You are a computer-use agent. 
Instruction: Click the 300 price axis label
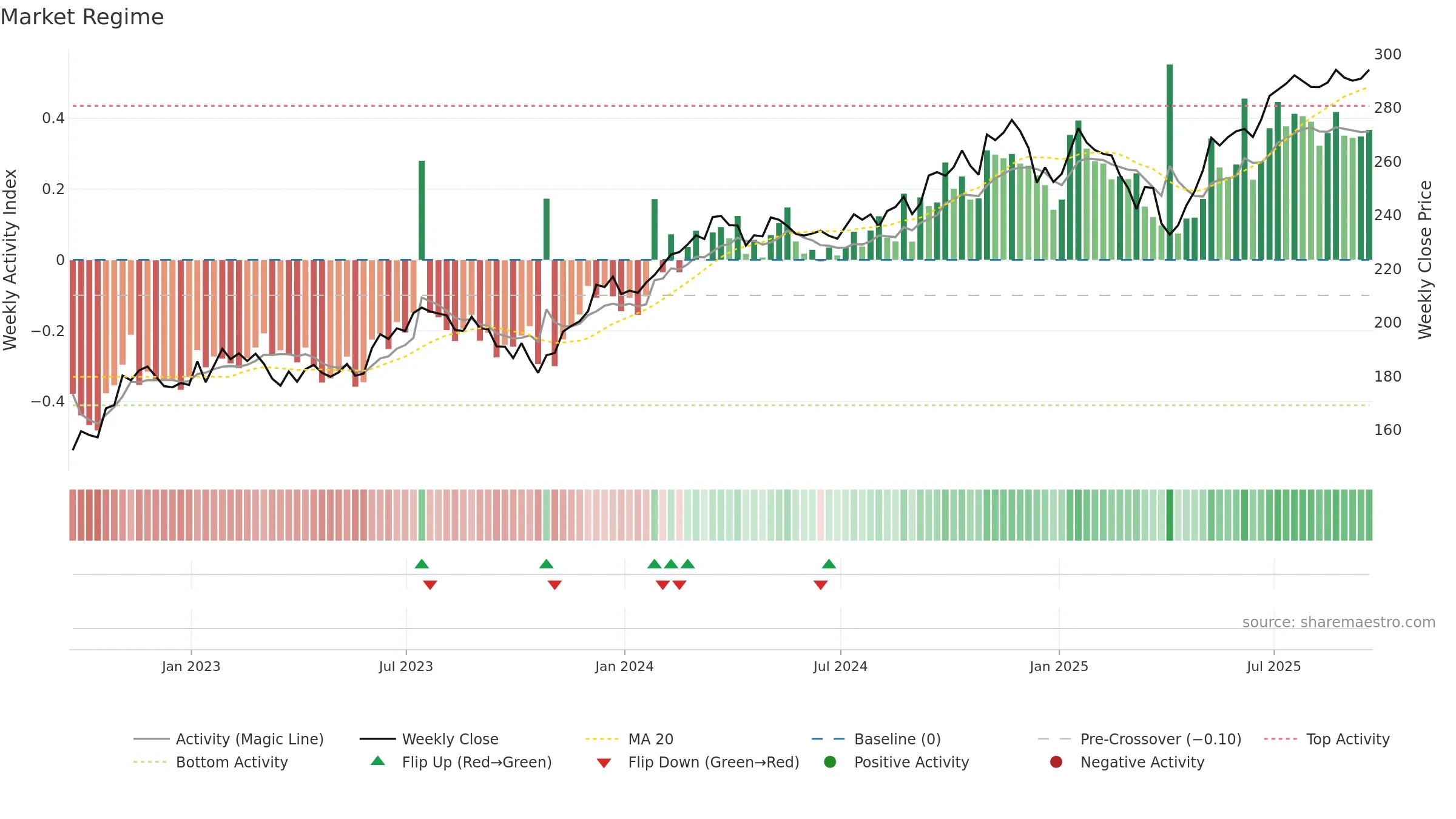pos(1387,55)
